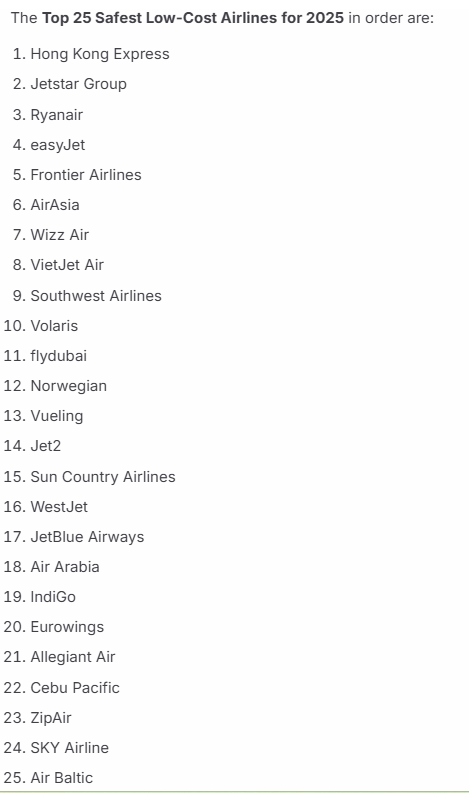
Task: Select IndiGo in the list
Action: pyautogui.click(x=53, y=597)
